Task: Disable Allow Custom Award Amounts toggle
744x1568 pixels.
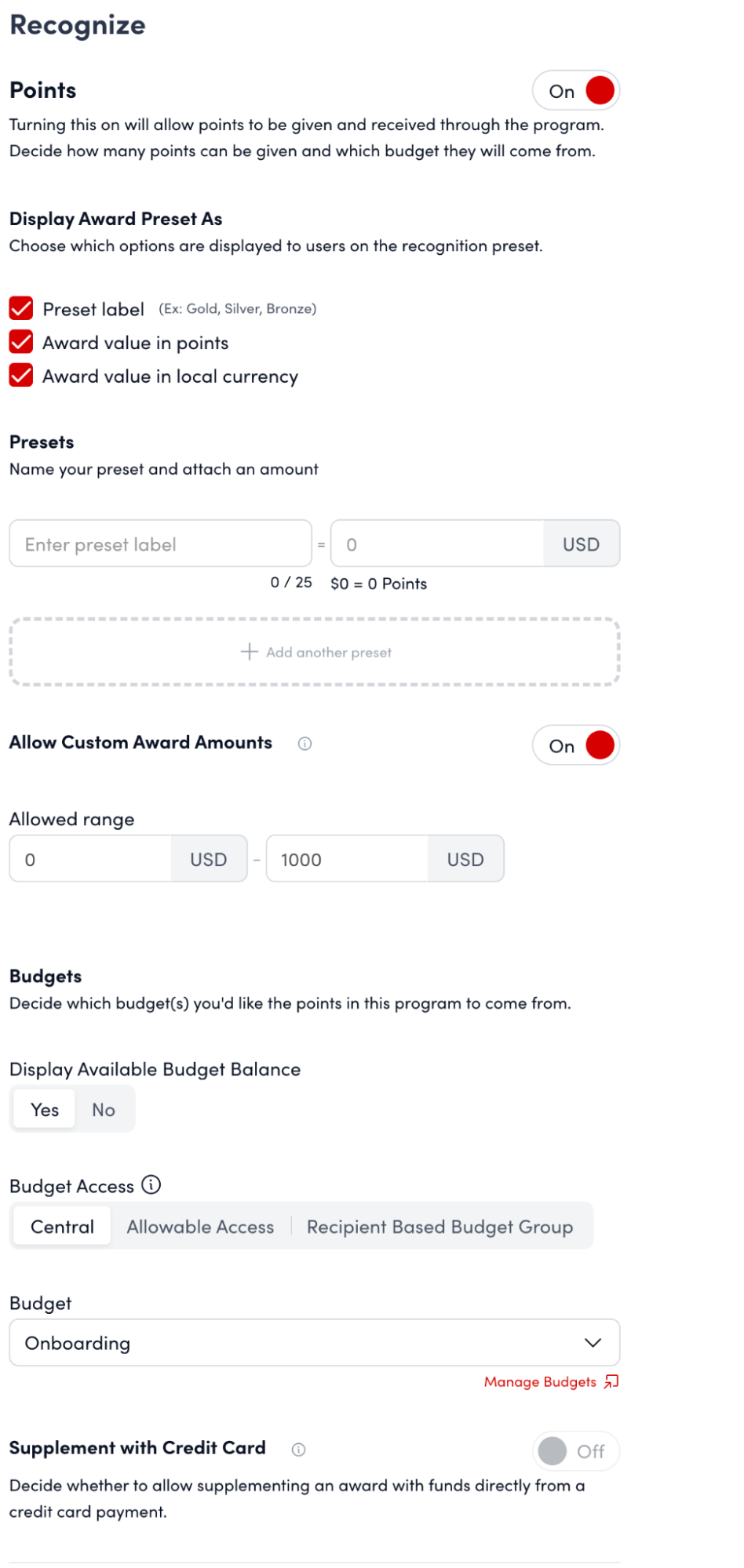Action: pos(576,745)
